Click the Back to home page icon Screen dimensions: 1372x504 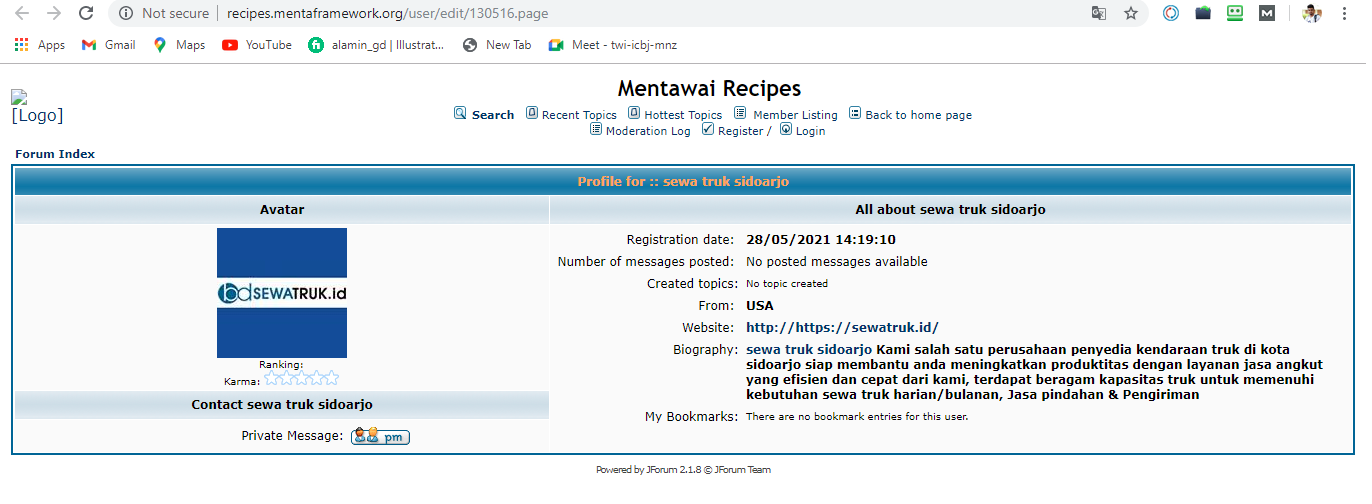pos(855,113)
